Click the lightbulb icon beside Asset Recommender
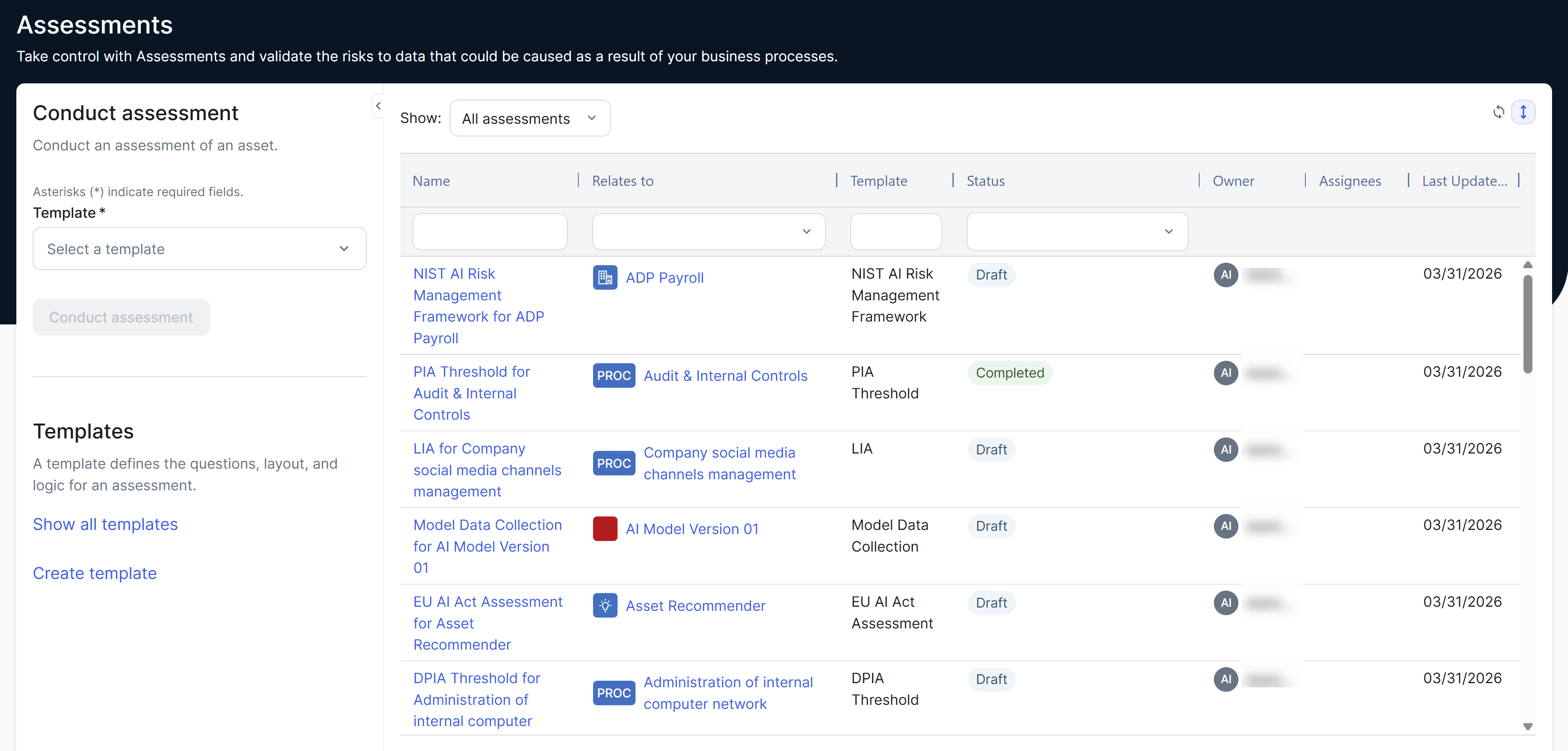 pos(604,606)
